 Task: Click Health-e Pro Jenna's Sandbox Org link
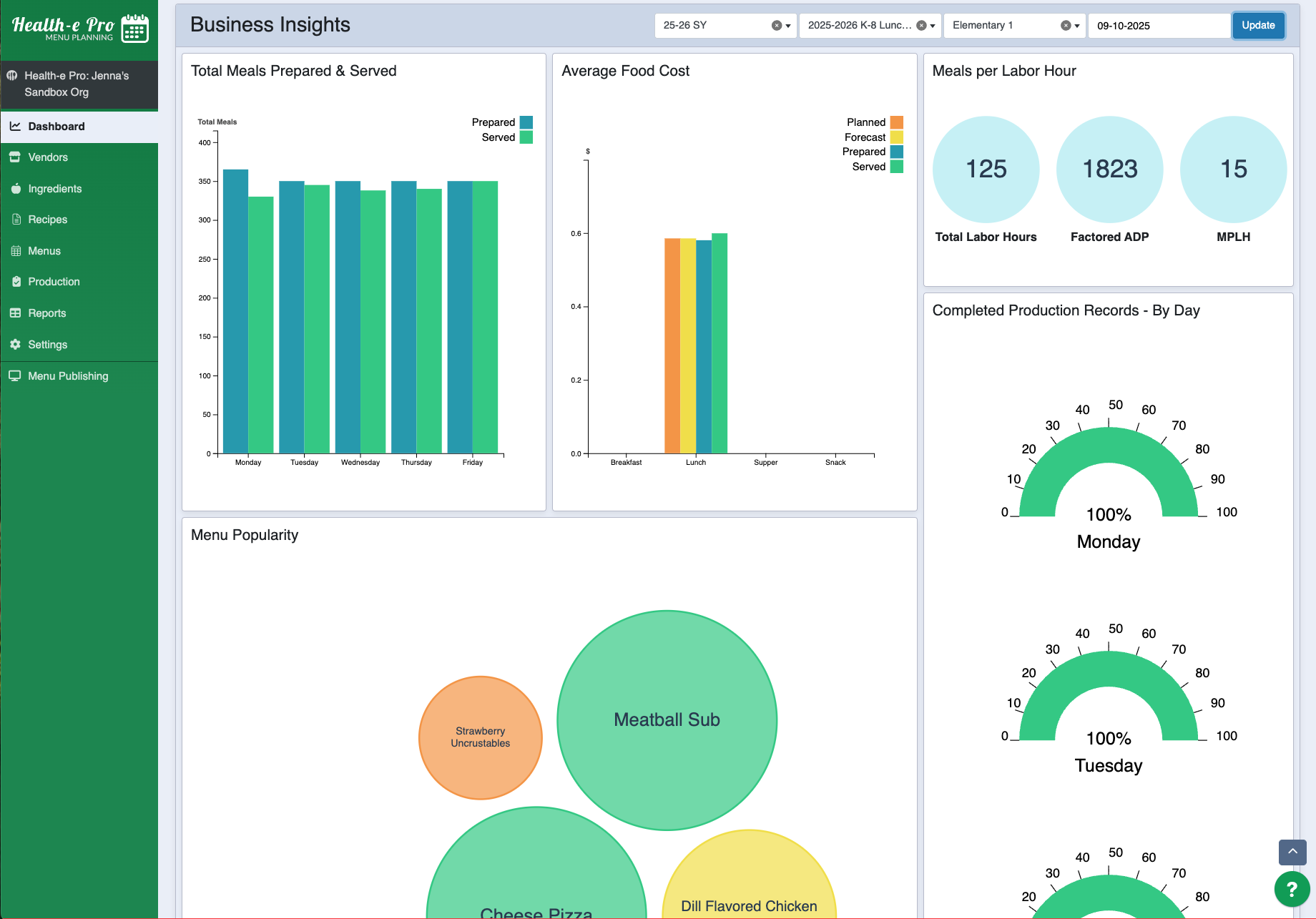click(77, 84)
